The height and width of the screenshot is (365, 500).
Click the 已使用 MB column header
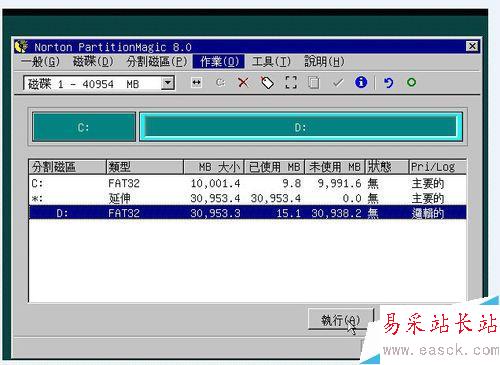click(x=274, y=167)
